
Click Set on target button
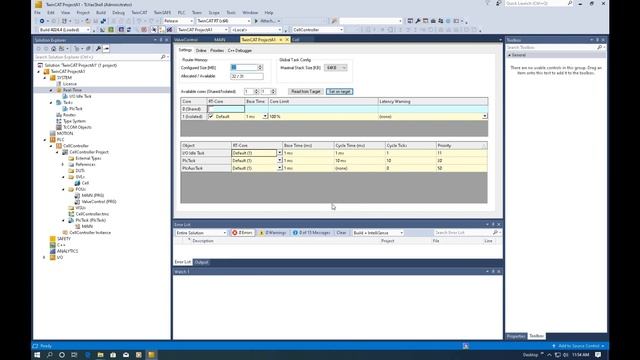340,91
